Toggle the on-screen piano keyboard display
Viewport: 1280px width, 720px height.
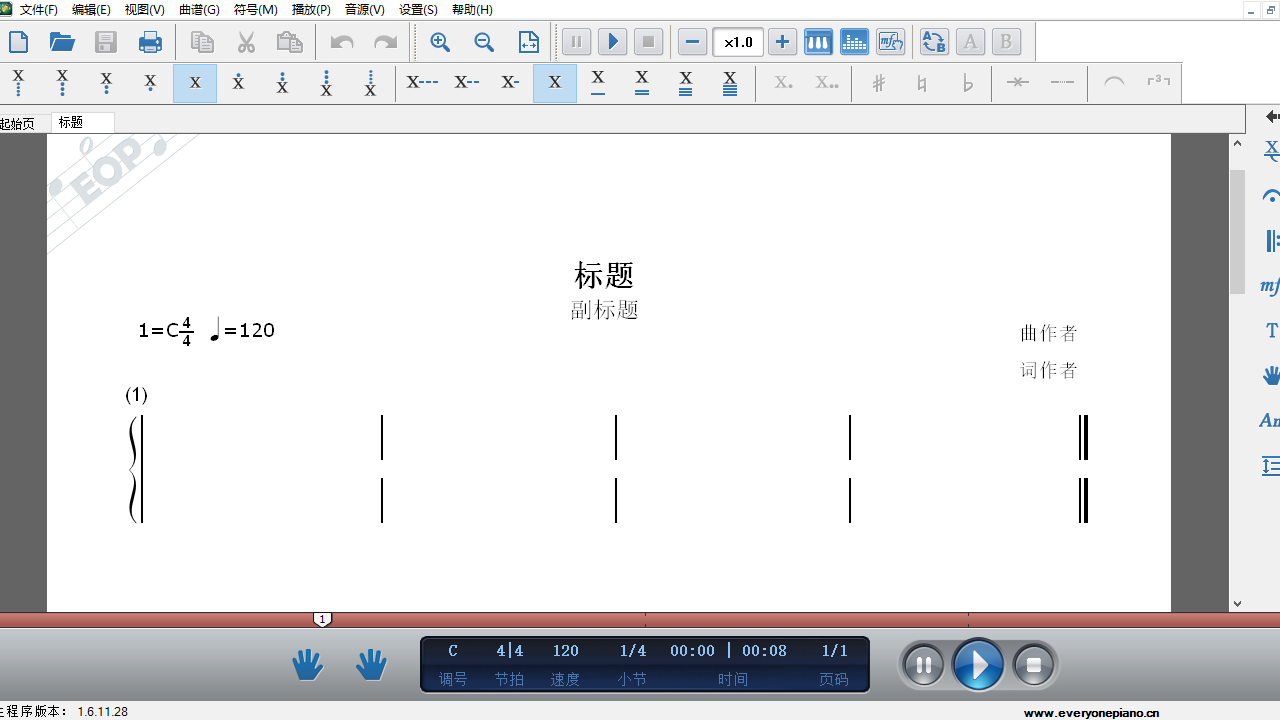(818, 41)
